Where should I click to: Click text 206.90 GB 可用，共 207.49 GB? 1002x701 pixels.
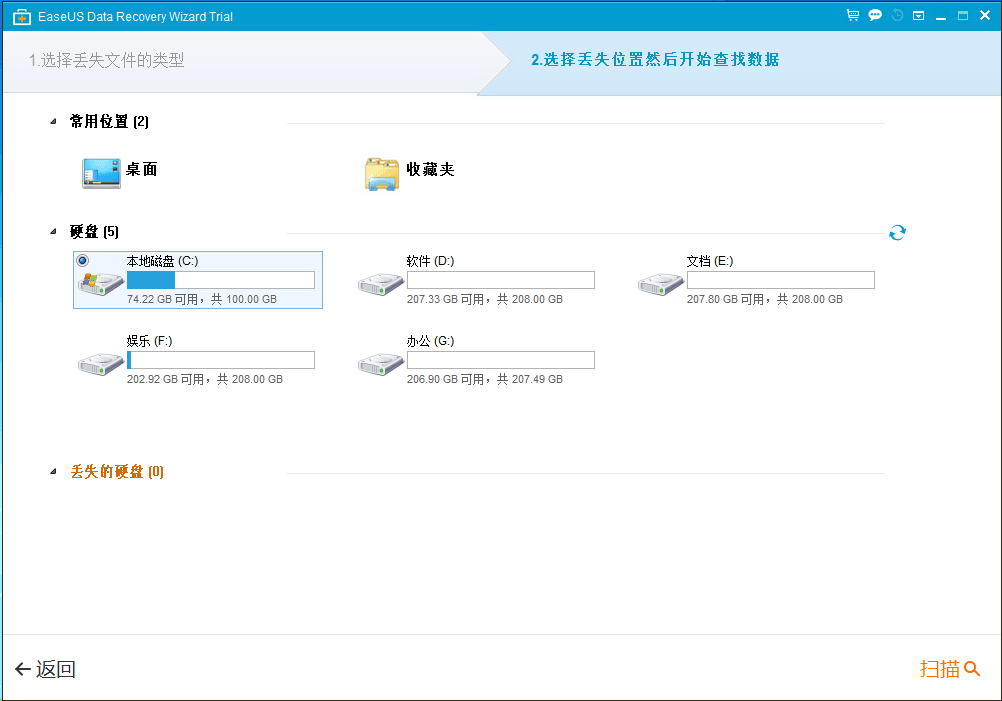pos(484,380)
